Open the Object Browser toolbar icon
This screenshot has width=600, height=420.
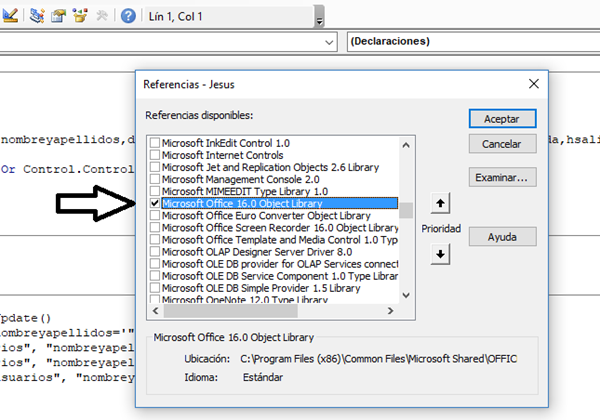click(x=80, y=16)
